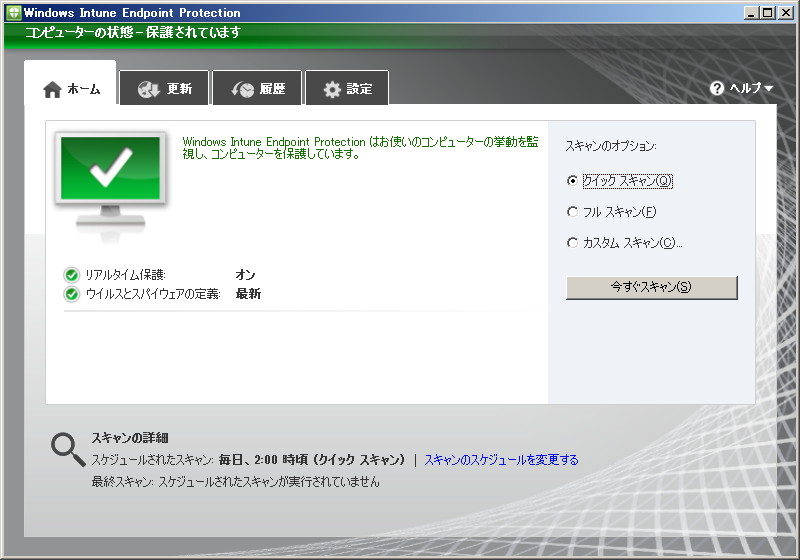Image resolution: width=800 pixels, height=560 pixels.
Task: Go to the 設定 tab
Action: [x=347, y=89]
